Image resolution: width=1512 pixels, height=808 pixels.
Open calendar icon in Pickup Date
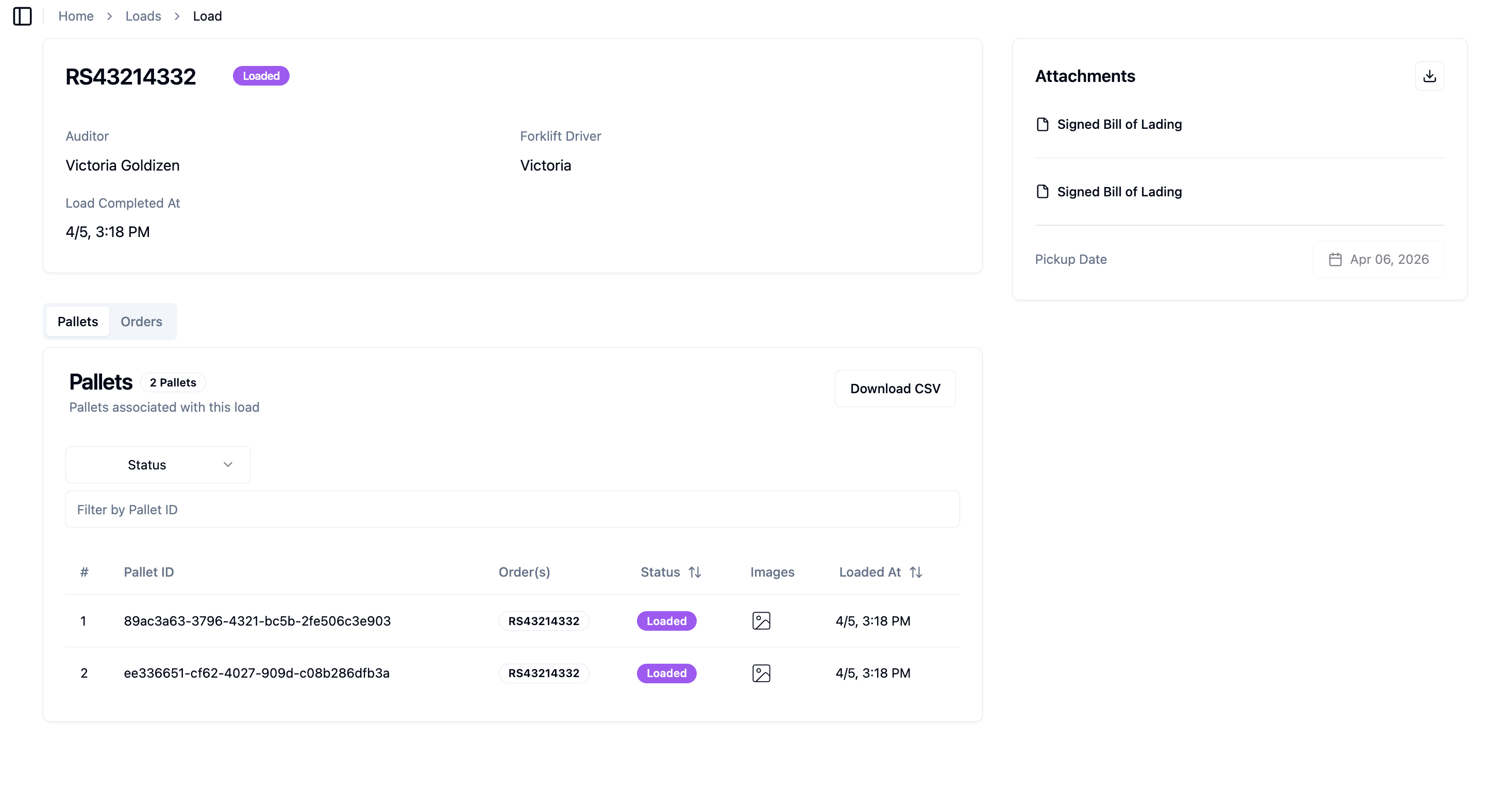coord(1335,259)
